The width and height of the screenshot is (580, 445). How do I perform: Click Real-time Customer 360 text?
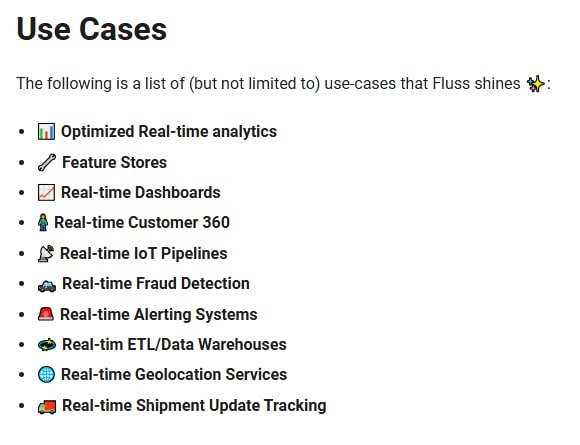coord(142,223)
